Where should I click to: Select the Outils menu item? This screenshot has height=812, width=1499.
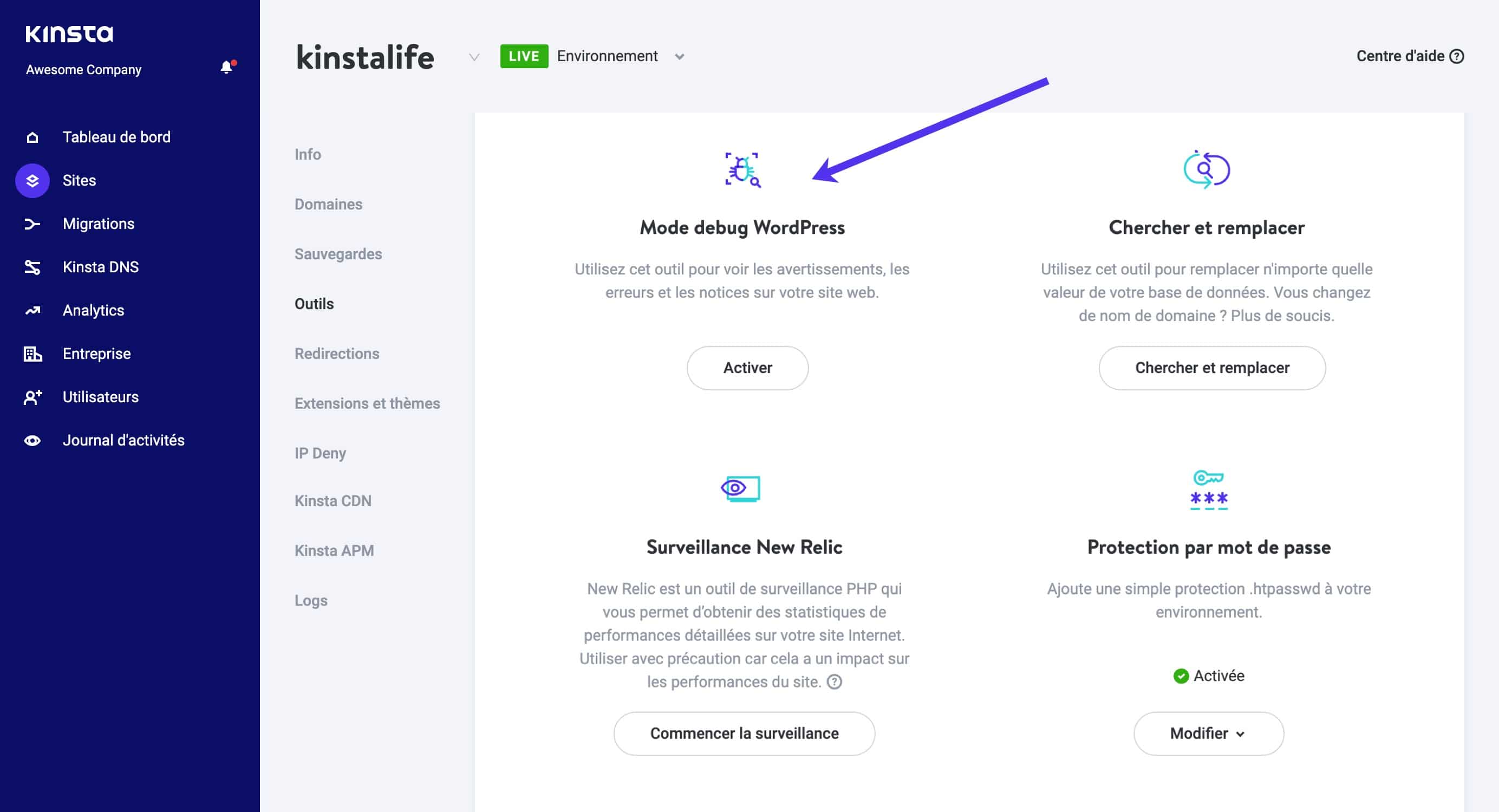coord(314,303)
